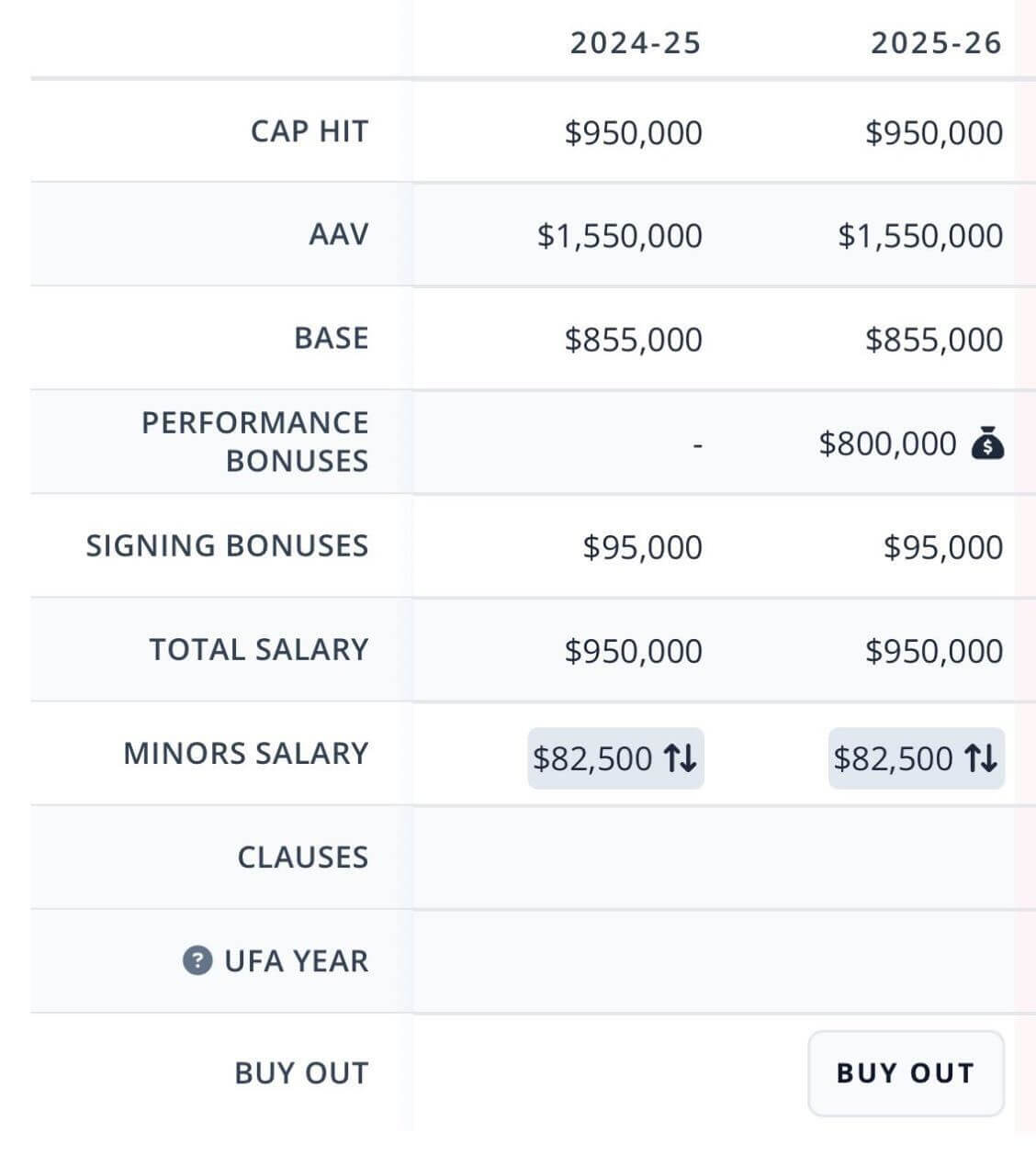Select the 2024-25 season column header
Screen dimensions: 1036x1166
(635, 43)
